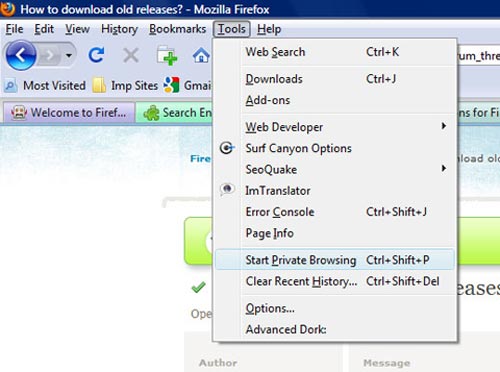Click the Welcome to Firefox tab favicon
Image resolution: width=500 pixels, height=372 pixels.
(x=19, y=113)
